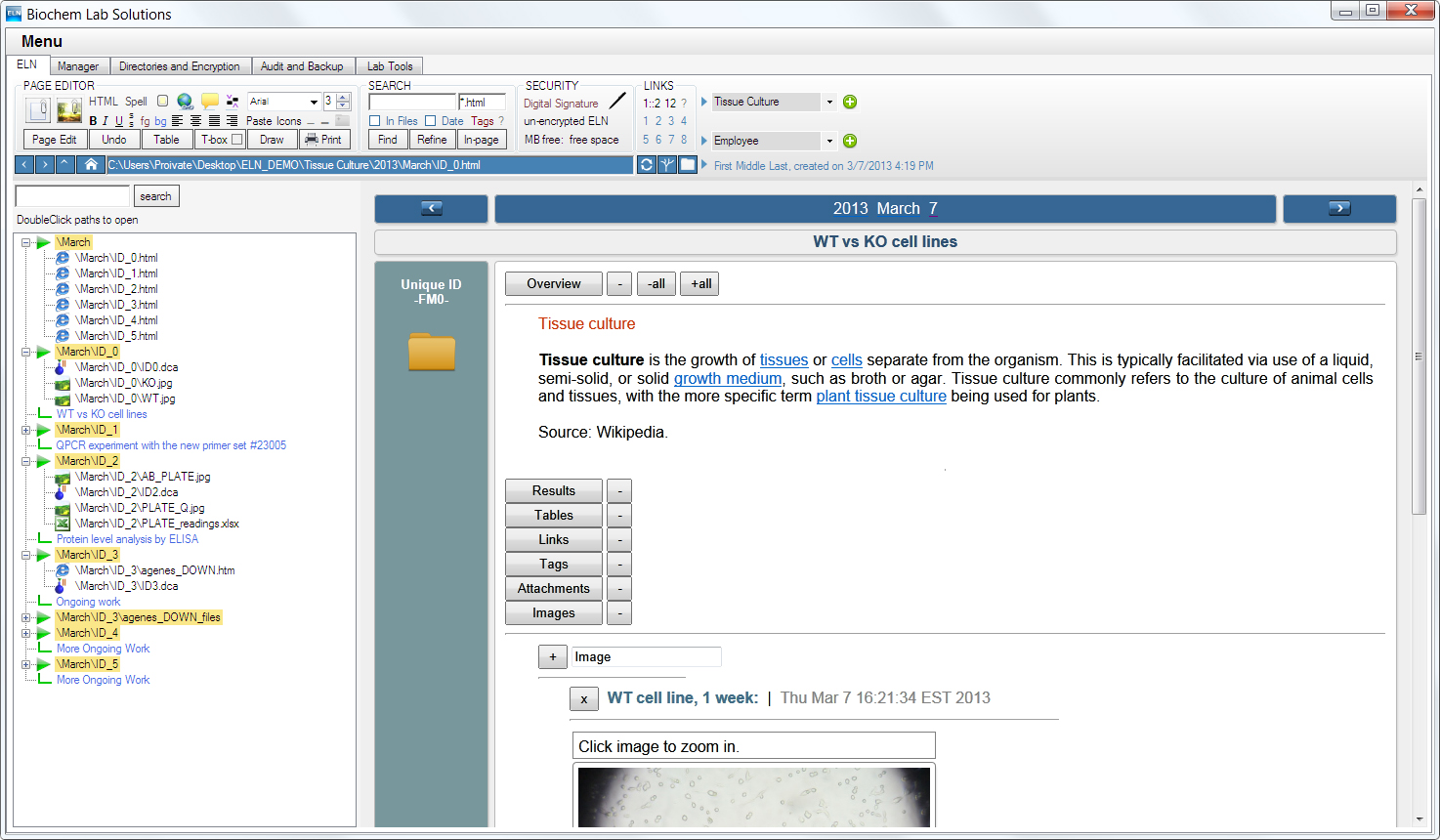Click the home icon in path bar
1440x840 pixels.
pyautogui.click(x=90, y=165)
